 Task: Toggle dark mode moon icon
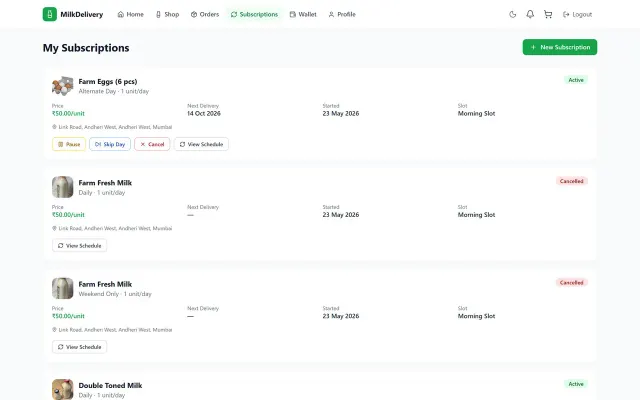tap(513, 14)
